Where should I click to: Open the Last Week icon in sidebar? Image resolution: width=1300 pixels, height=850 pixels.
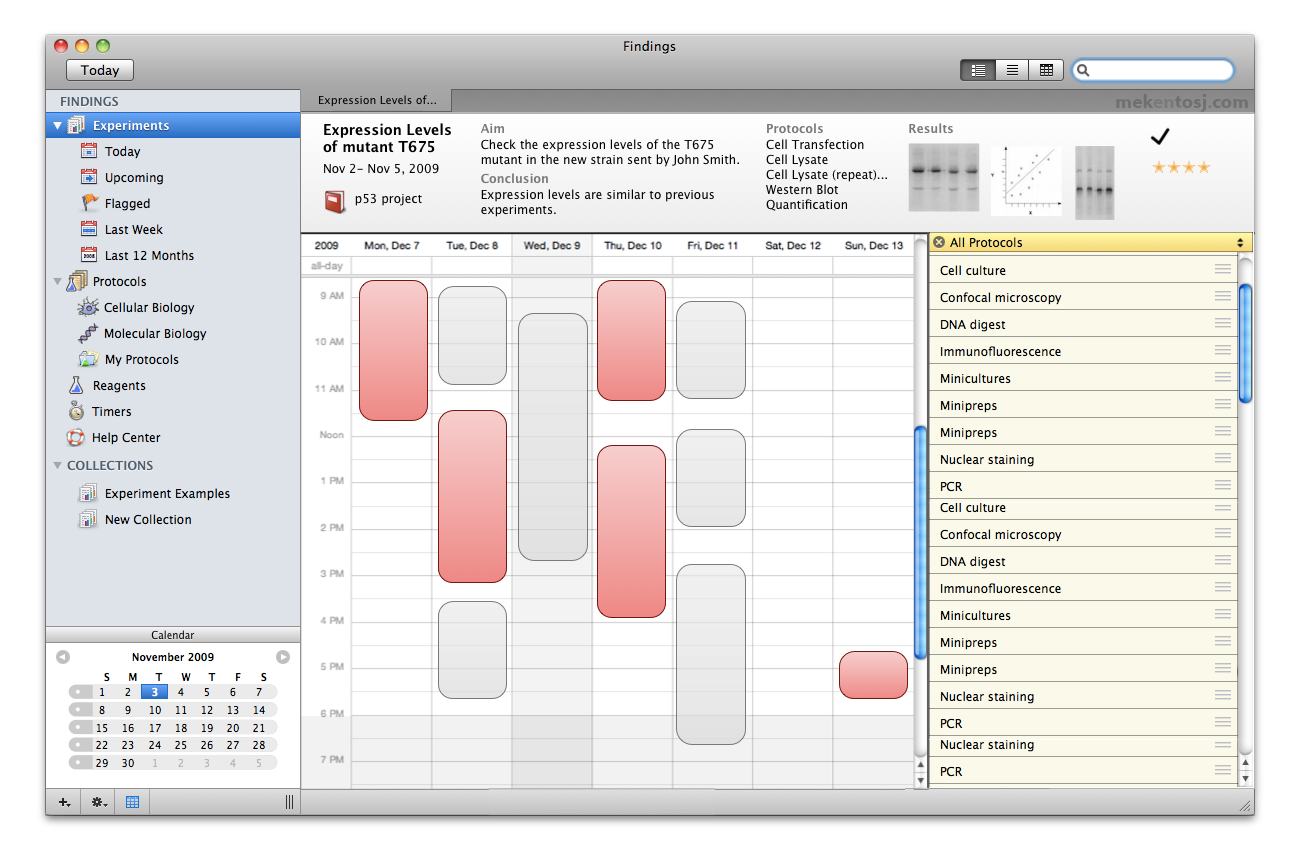(x=89, y=229)
